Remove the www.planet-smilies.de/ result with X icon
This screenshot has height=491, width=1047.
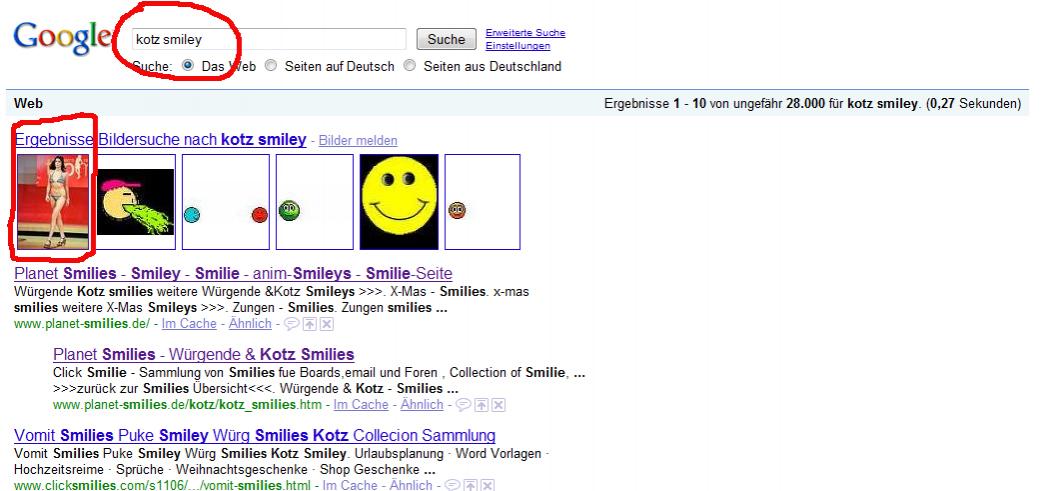click(x=326, y=324)
